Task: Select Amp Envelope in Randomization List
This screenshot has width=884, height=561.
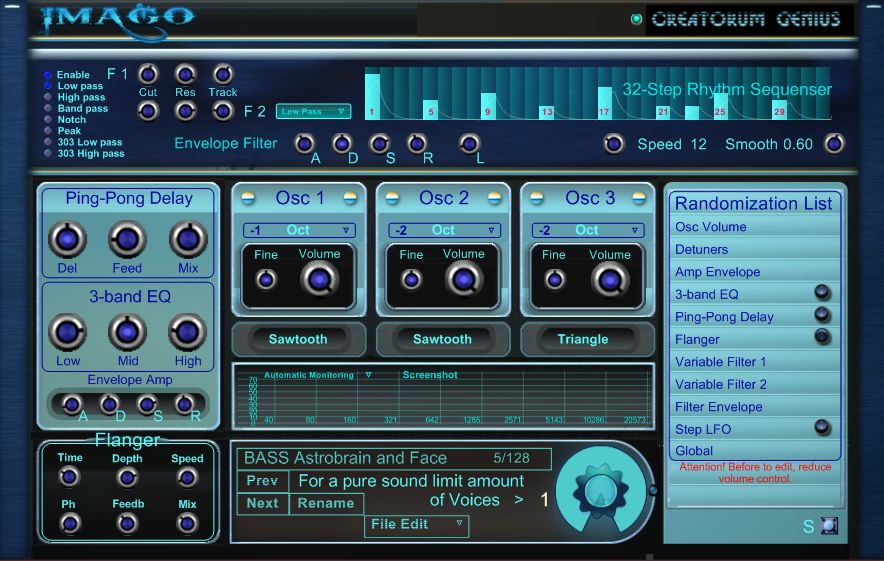Action: (718, 272)
